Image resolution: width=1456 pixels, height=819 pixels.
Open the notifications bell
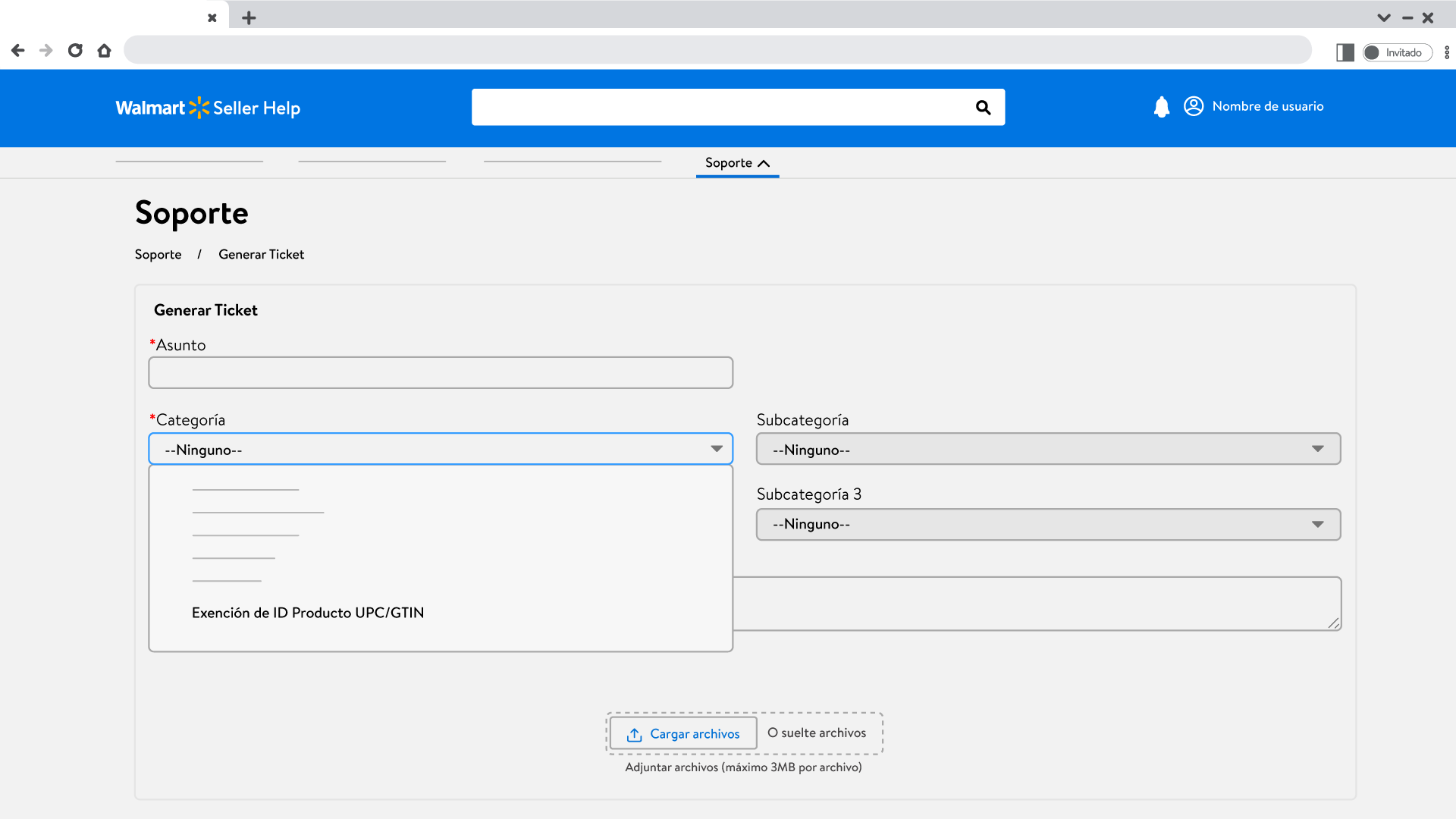(1161, 107)
